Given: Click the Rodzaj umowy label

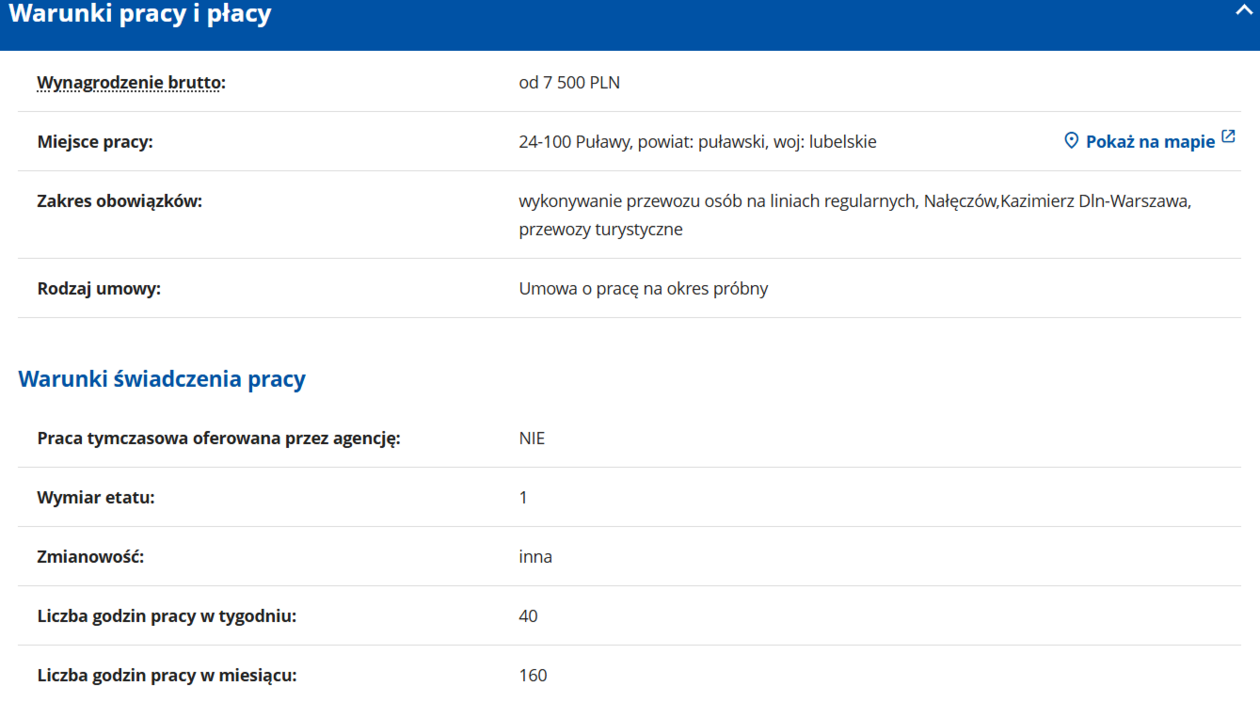Looking at the screenshot, I should pos(99,289).
